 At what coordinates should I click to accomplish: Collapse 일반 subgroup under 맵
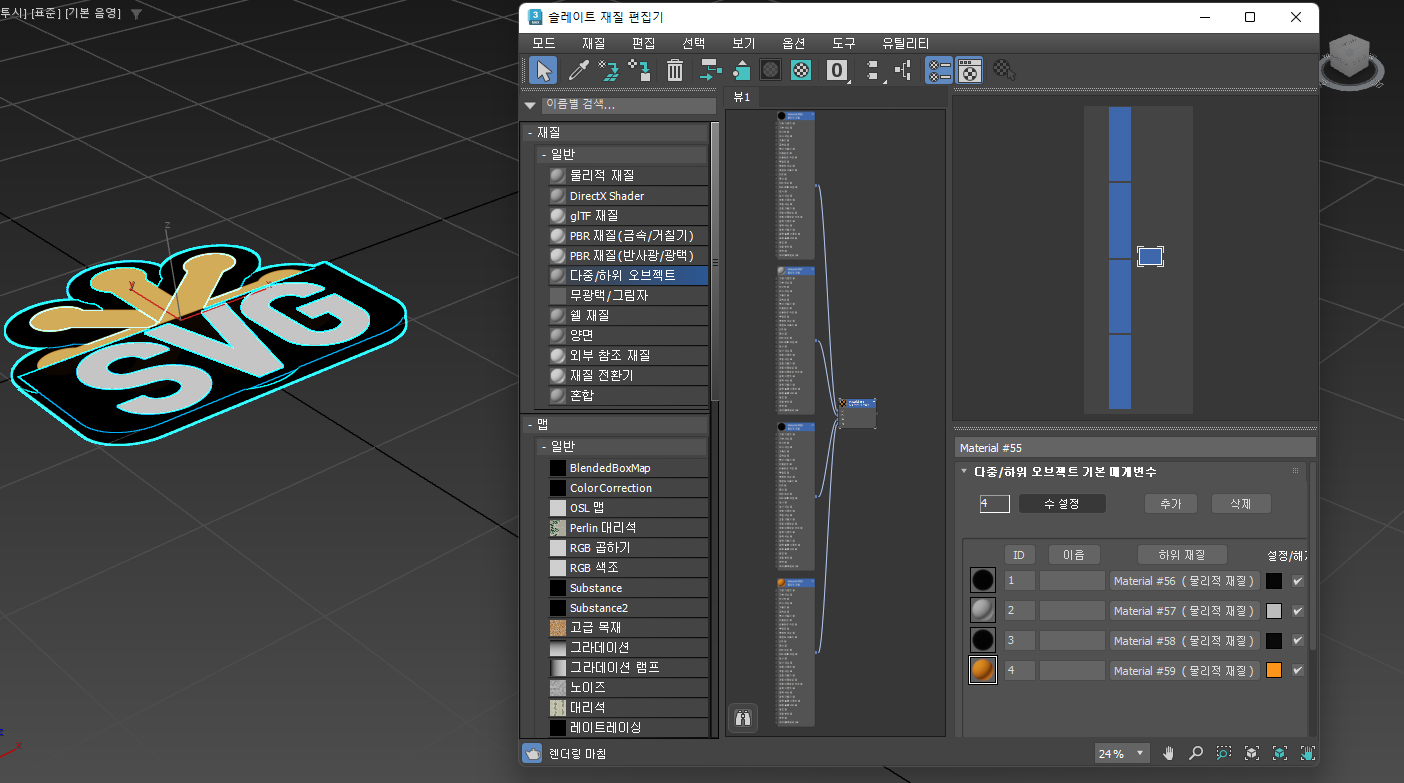(x=543, y=446)
